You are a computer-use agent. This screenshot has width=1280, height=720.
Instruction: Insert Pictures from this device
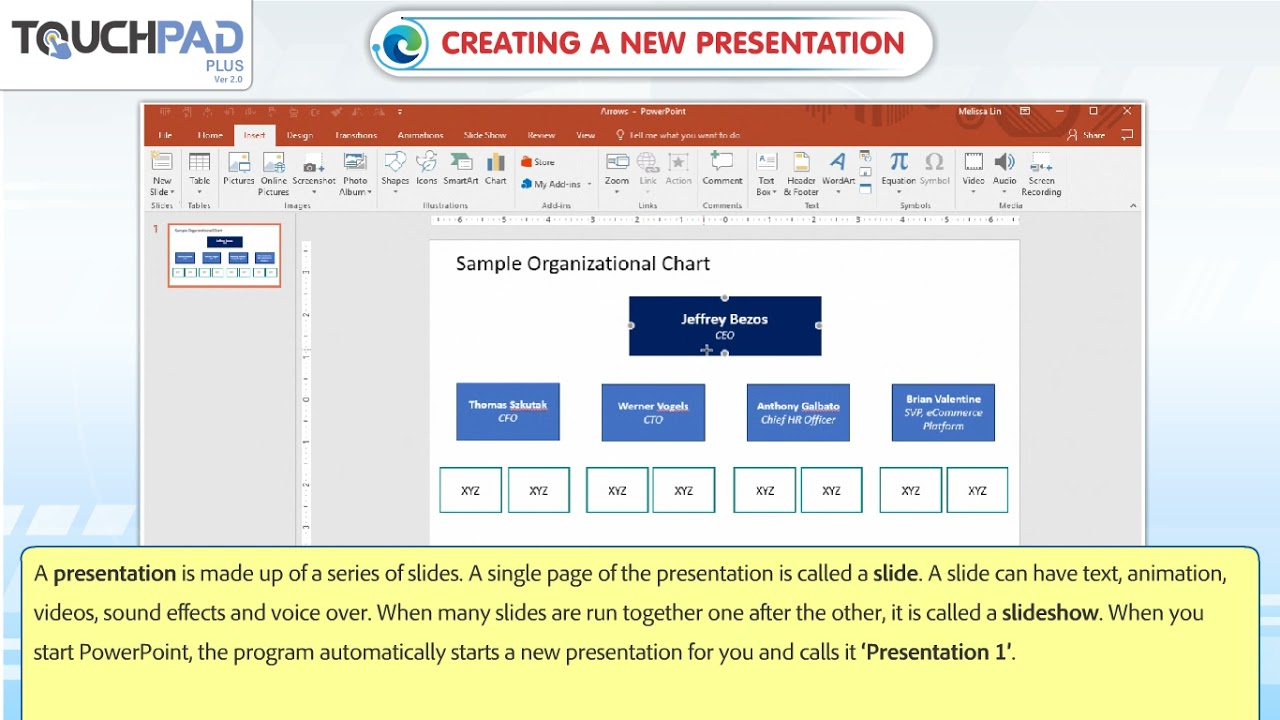[x=238, y=168]
